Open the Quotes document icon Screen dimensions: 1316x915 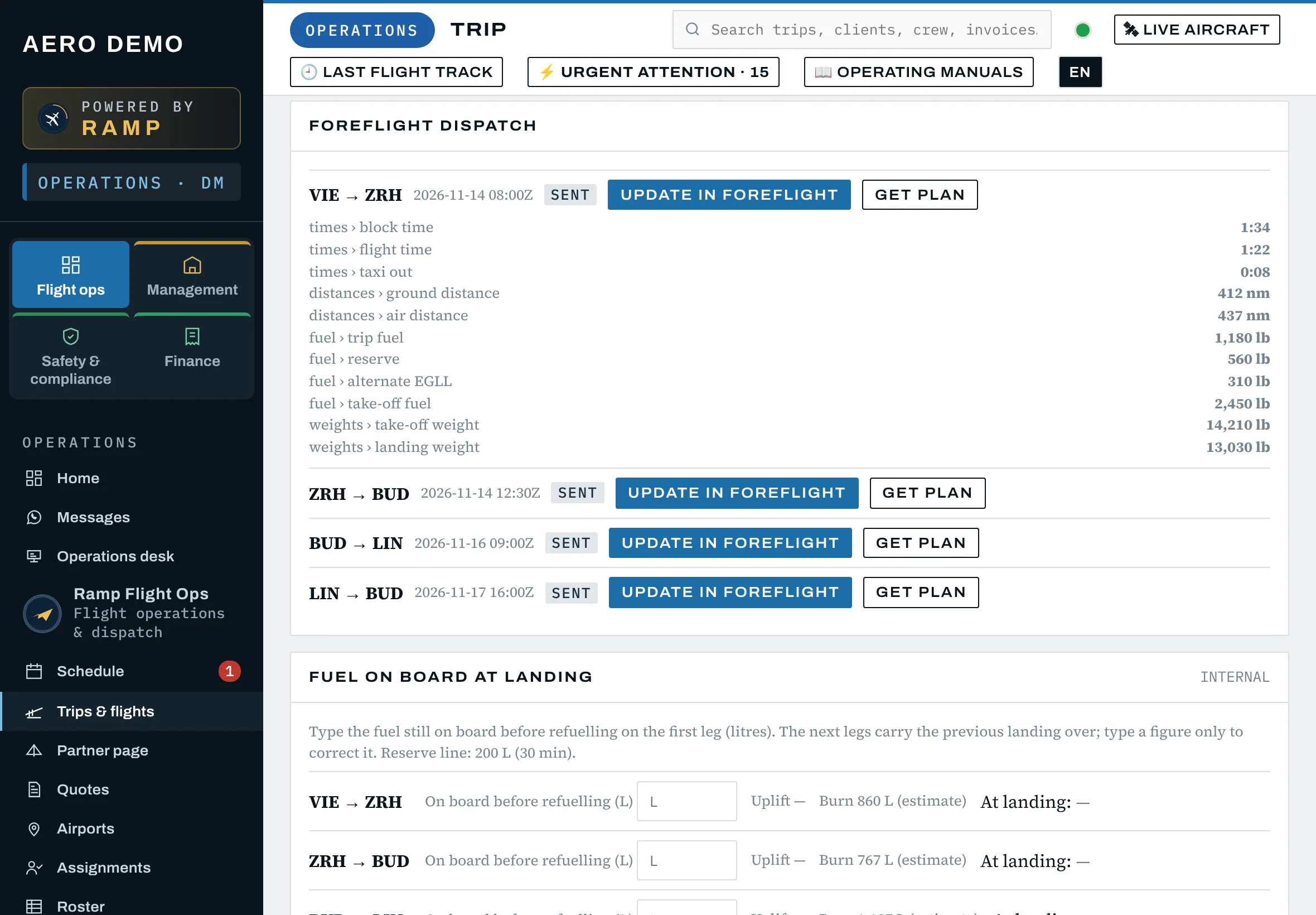point(34,789)
